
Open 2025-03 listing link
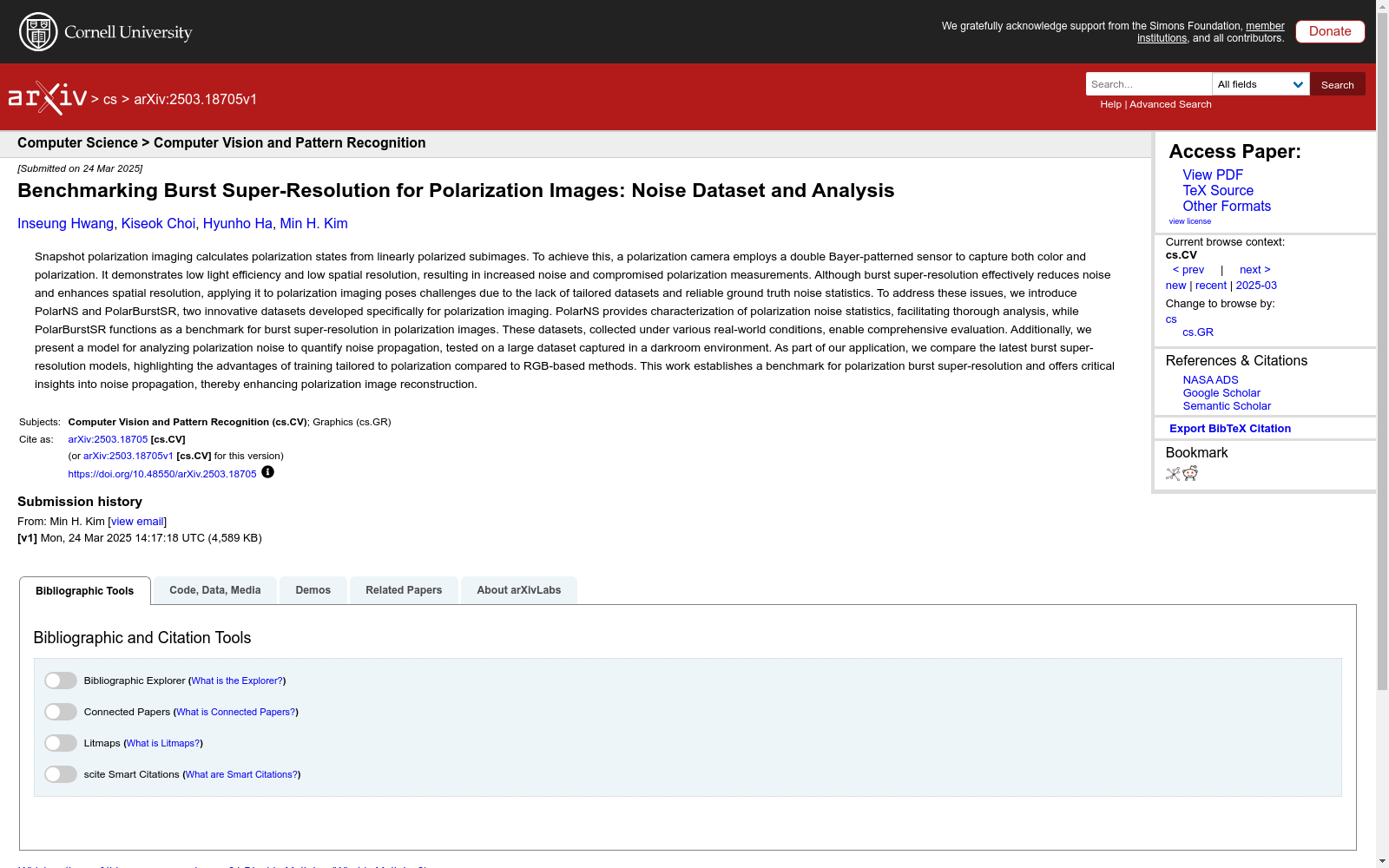[1256, 286]
